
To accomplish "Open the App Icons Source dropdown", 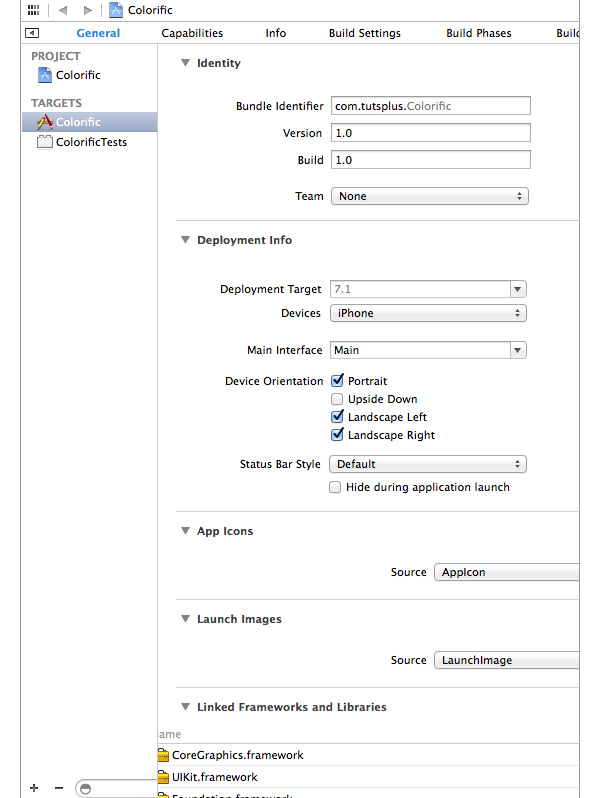I will pyautogui.click(x=506, y=572).
